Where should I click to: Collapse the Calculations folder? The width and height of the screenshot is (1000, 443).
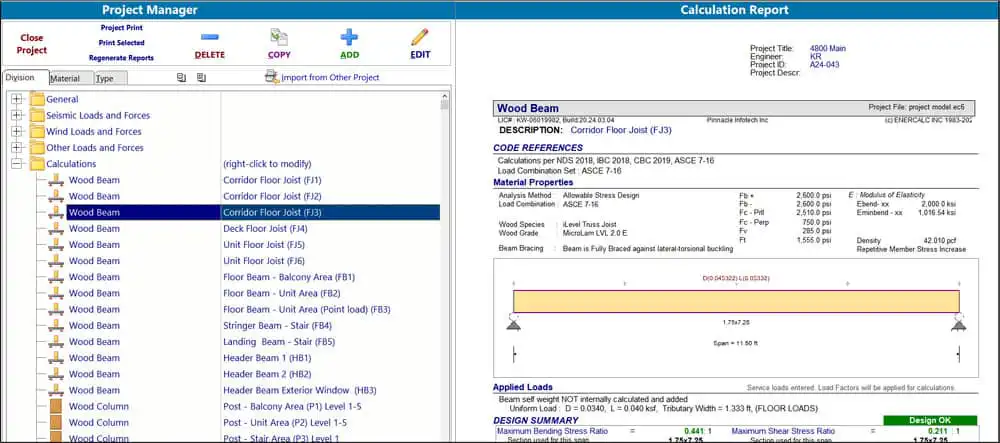click(17, 164)
